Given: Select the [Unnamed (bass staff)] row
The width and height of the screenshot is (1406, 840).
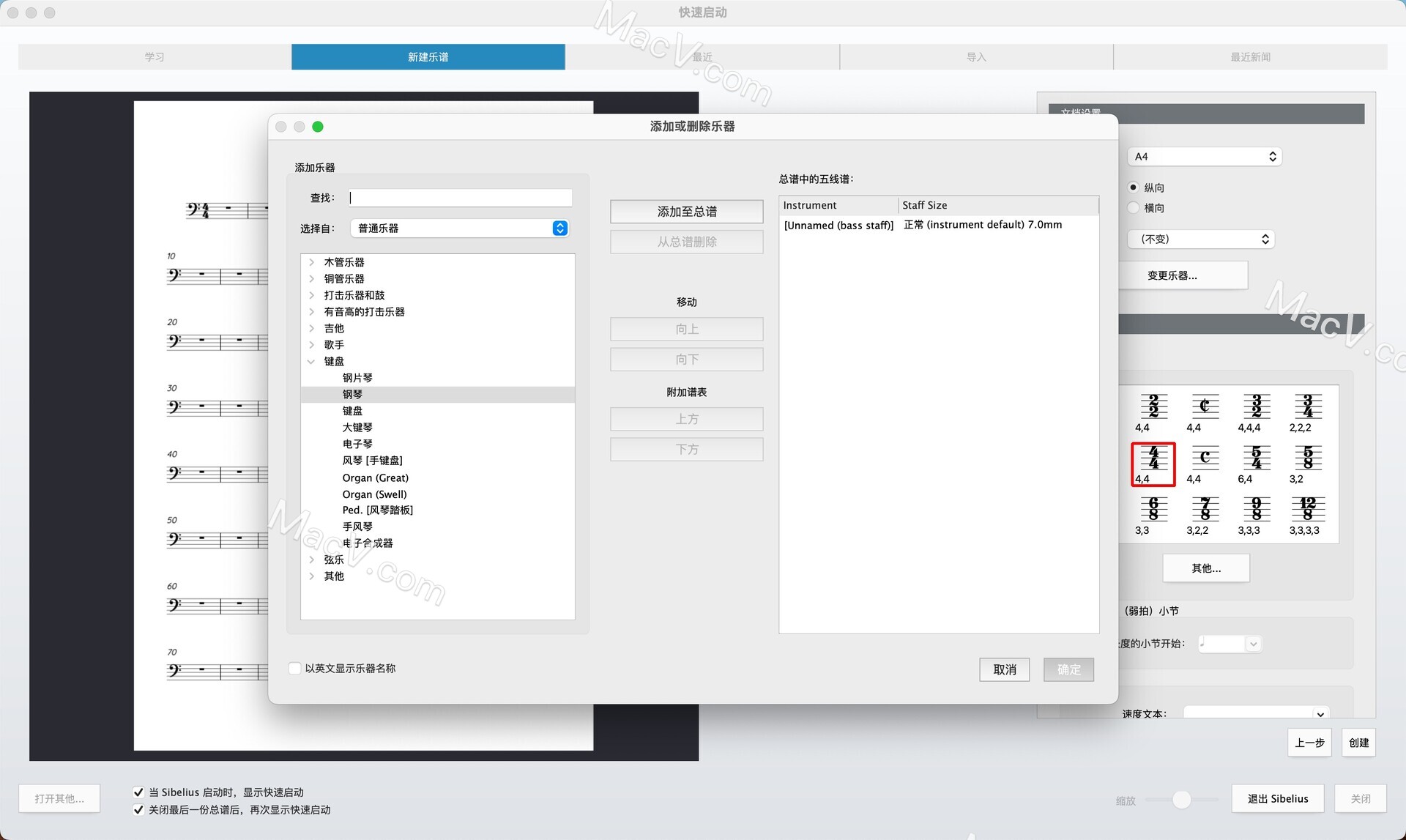Looking at the screenshot, I should [939, 225].
